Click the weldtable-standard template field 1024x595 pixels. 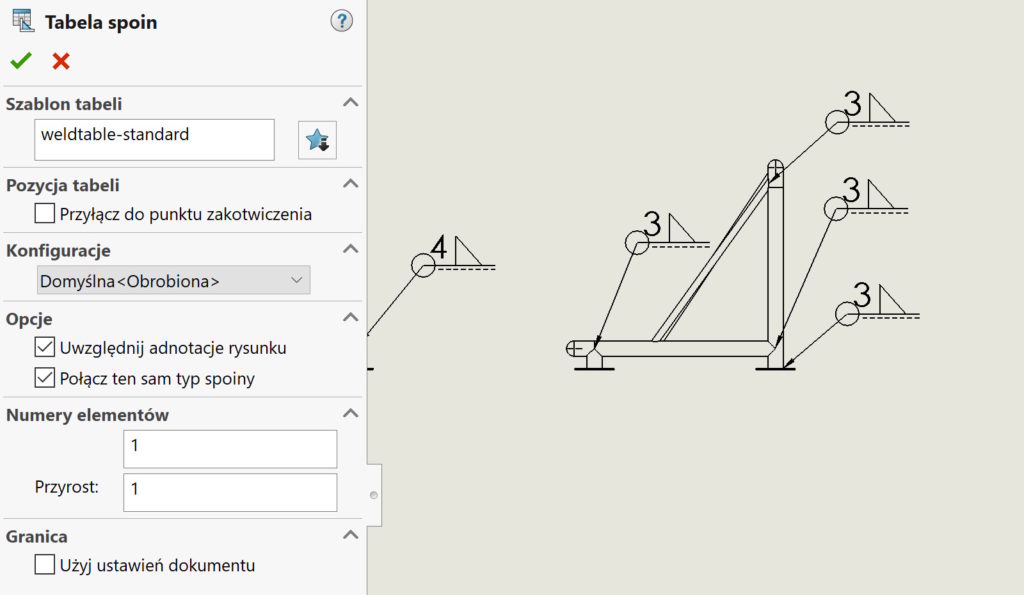pos(154,140)
